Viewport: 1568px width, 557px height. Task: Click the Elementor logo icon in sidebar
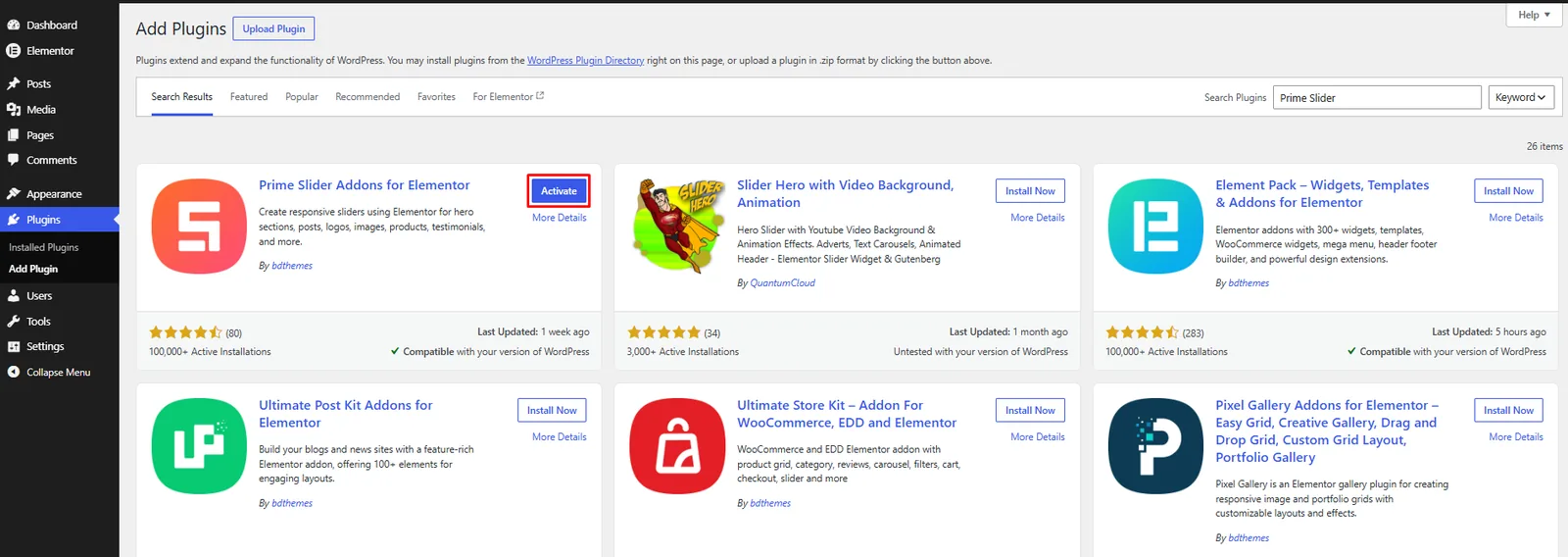coord(14,51)
